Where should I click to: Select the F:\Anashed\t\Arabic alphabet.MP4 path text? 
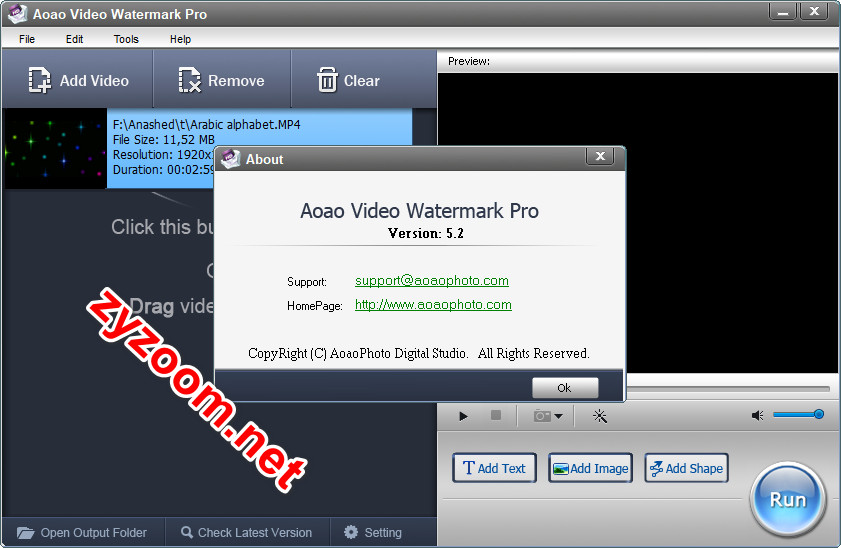[x=206, y=124]
